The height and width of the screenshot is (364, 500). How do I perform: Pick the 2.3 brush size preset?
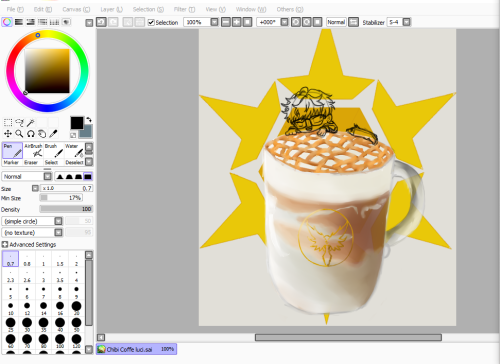coord(11,276)
